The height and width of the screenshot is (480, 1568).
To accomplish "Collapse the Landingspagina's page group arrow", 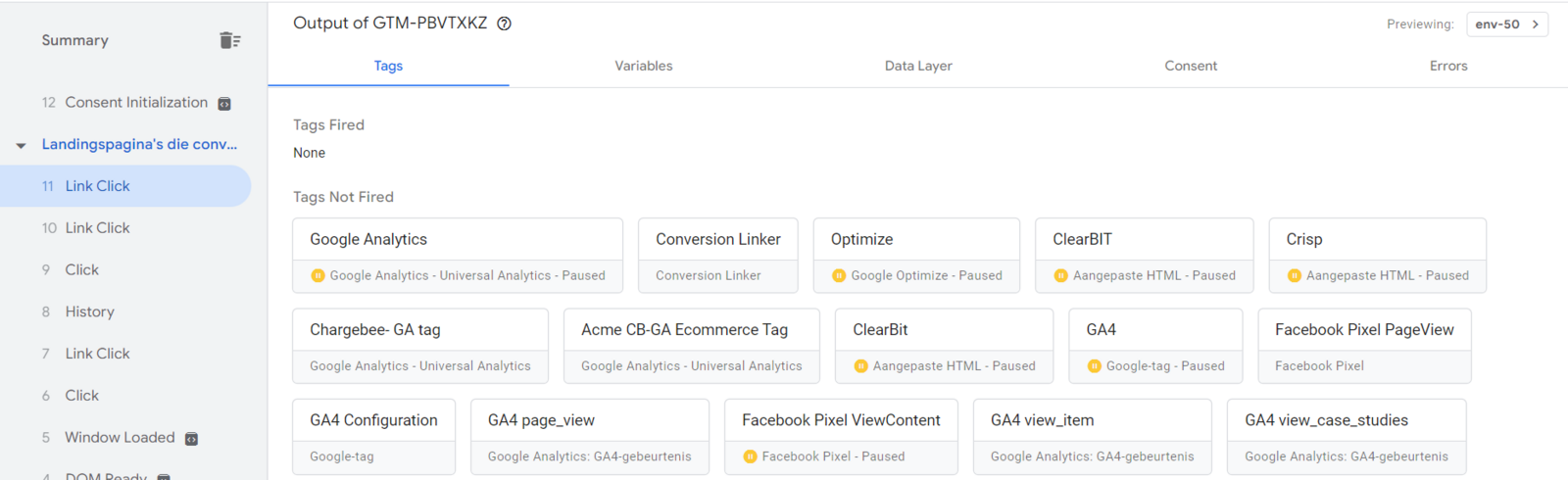I will point(21,145).
